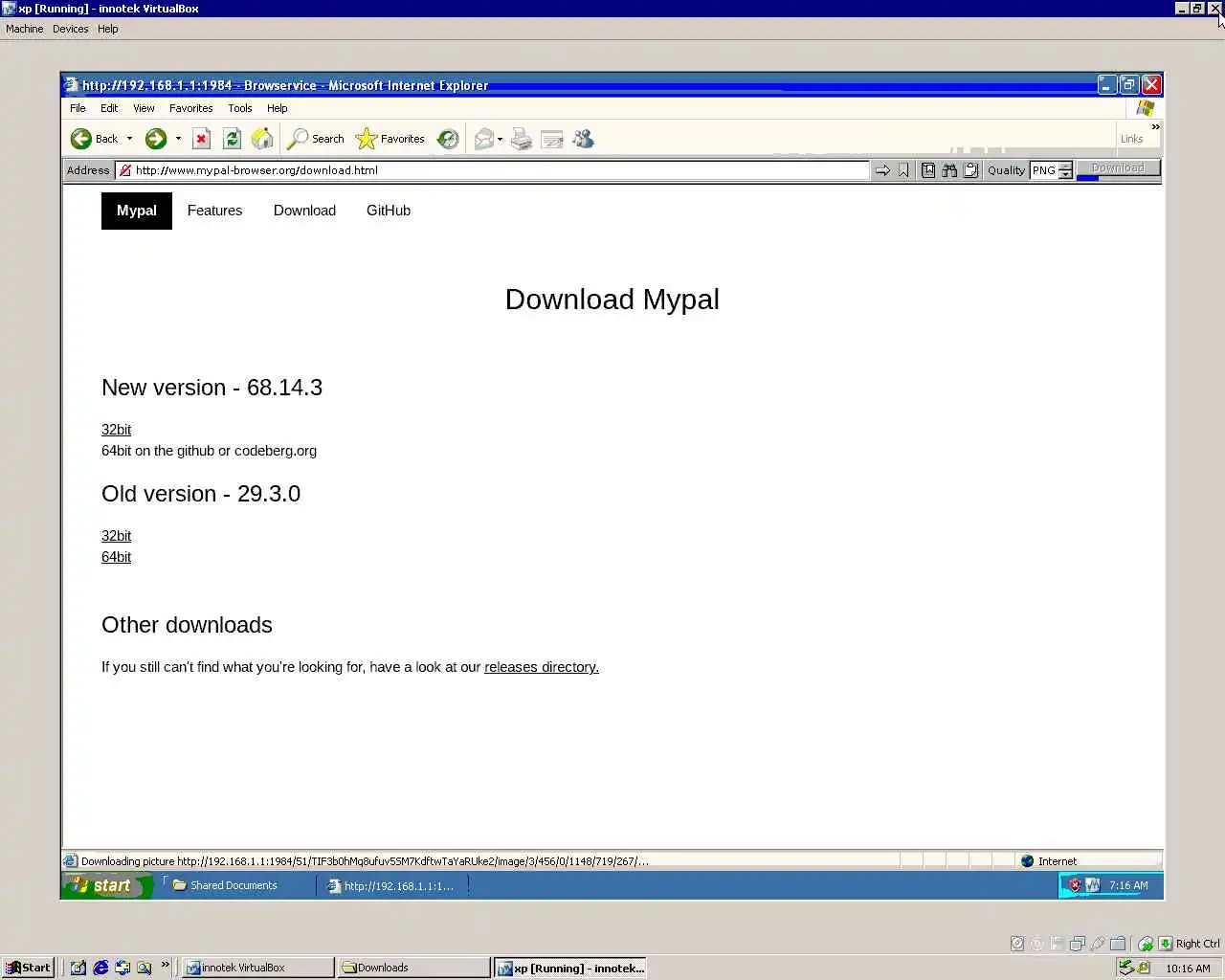Image resolution: width=1225 pixels, height=980 pixels.
Task: Download old version 29.3.0 64bit link
Action: [x=116, y=557]
